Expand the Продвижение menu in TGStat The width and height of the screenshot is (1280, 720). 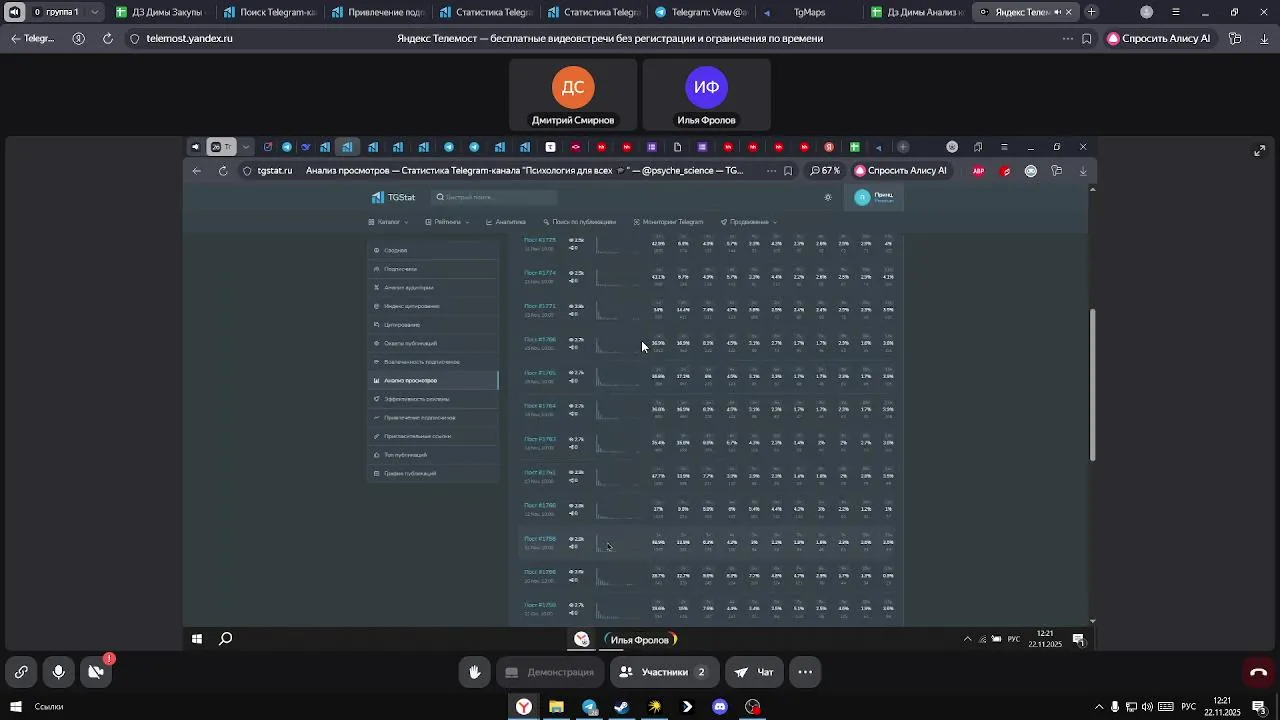749,222
